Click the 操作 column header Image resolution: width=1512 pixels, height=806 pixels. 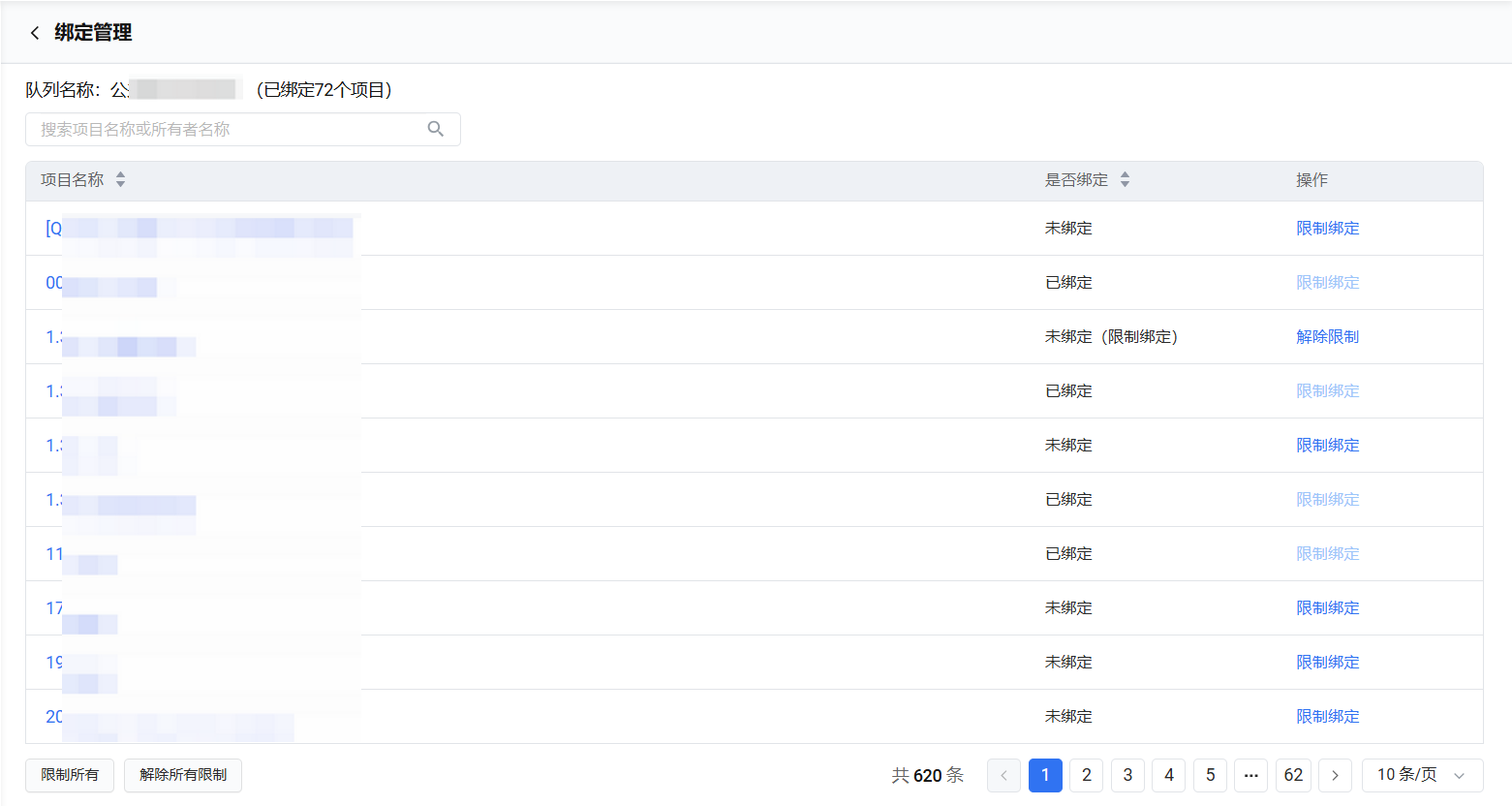click(1311, 180)
